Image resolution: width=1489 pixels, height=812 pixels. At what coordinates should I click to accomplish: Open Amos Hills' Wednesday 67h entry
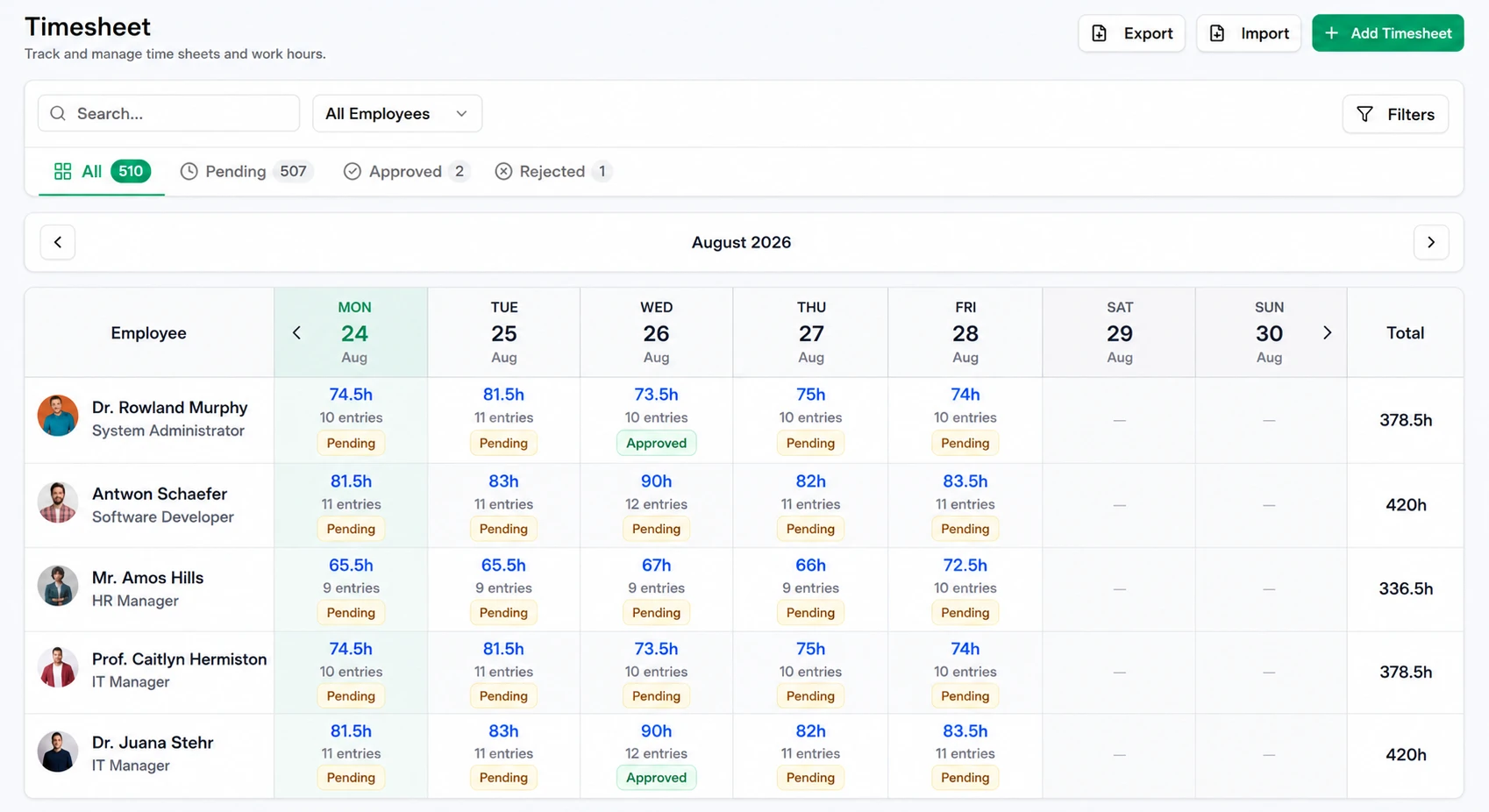656,566
